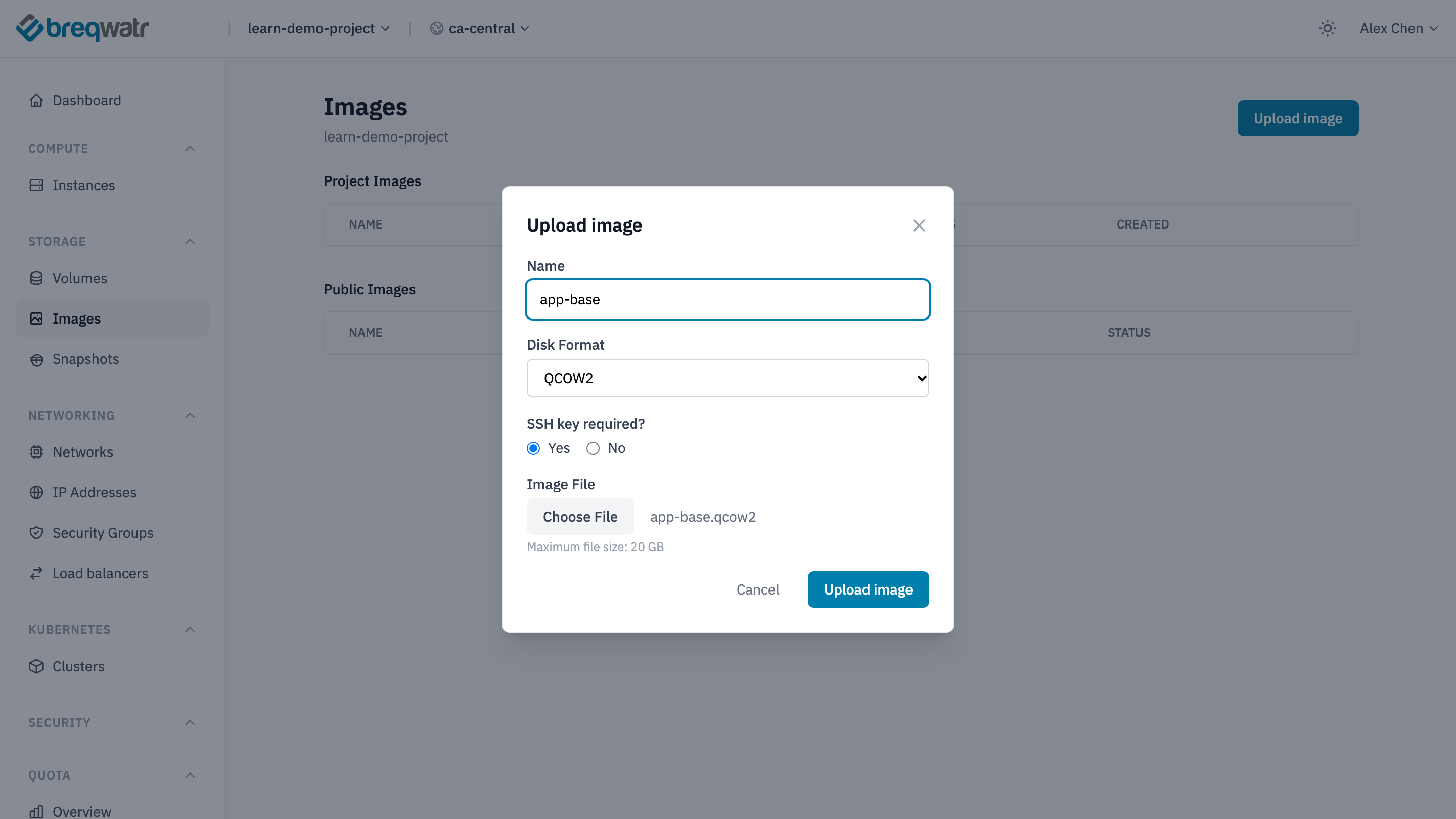The image size is (1456, 819).
Task: Open Instances page from sidebar
Action: pyautogui.click(x=112, y=186)
